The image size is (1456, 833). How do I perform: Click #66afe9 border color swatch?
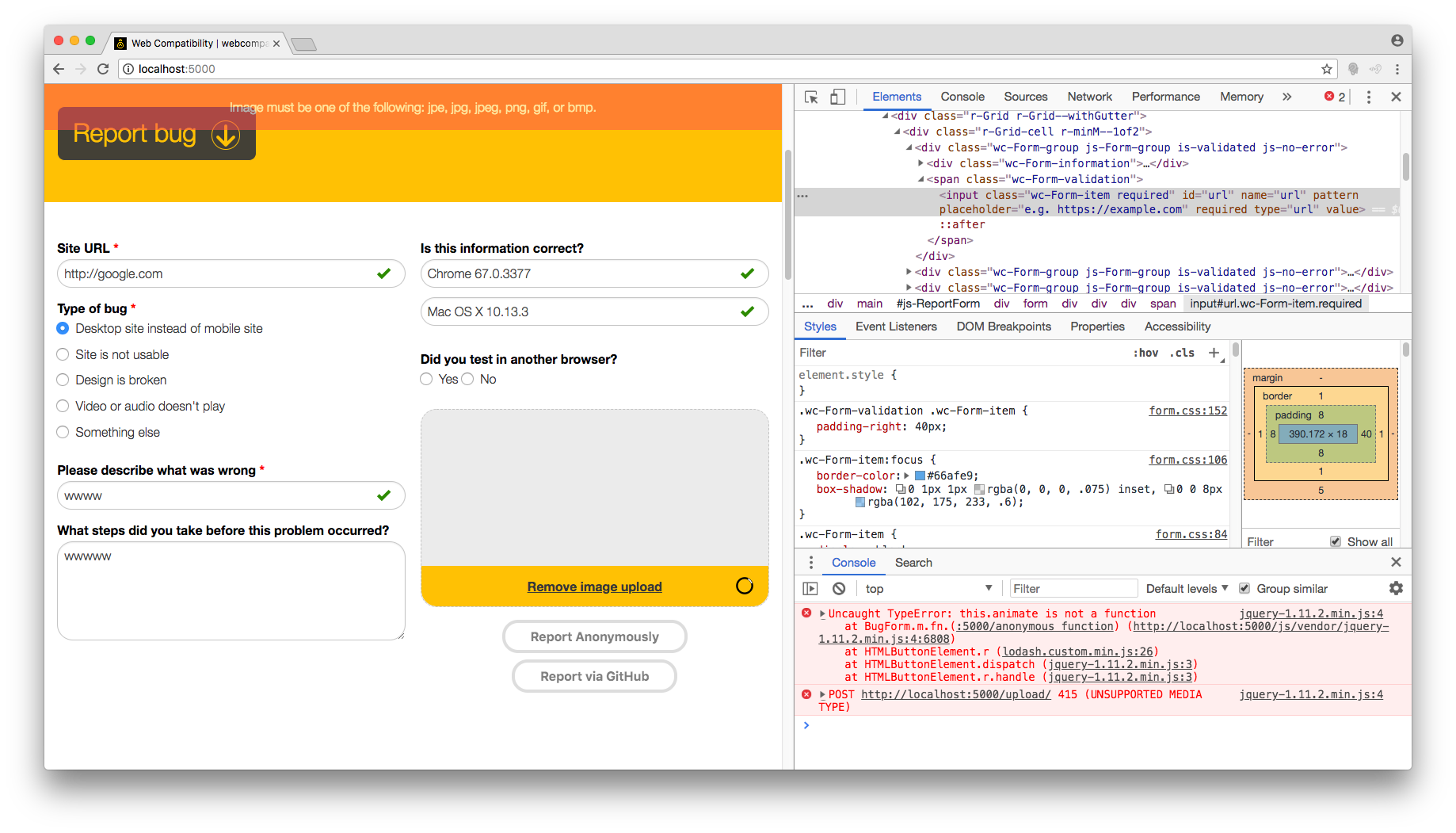click(x=920, y=476)
